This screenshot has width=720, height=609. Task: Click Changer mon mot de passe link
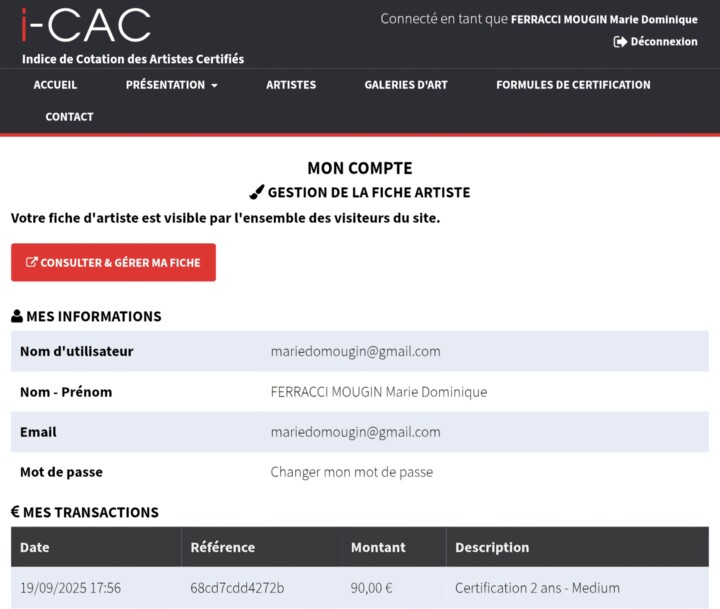352,472
